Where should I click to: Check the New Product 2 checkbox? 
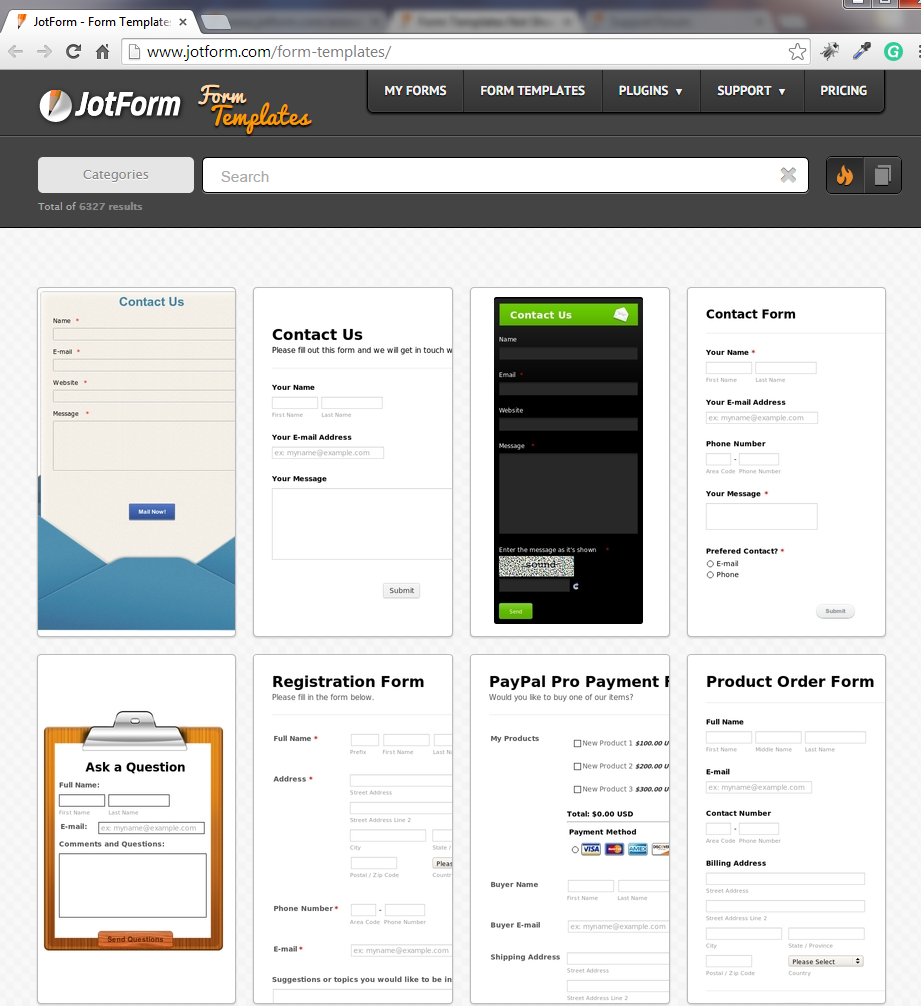click(577, 766)
